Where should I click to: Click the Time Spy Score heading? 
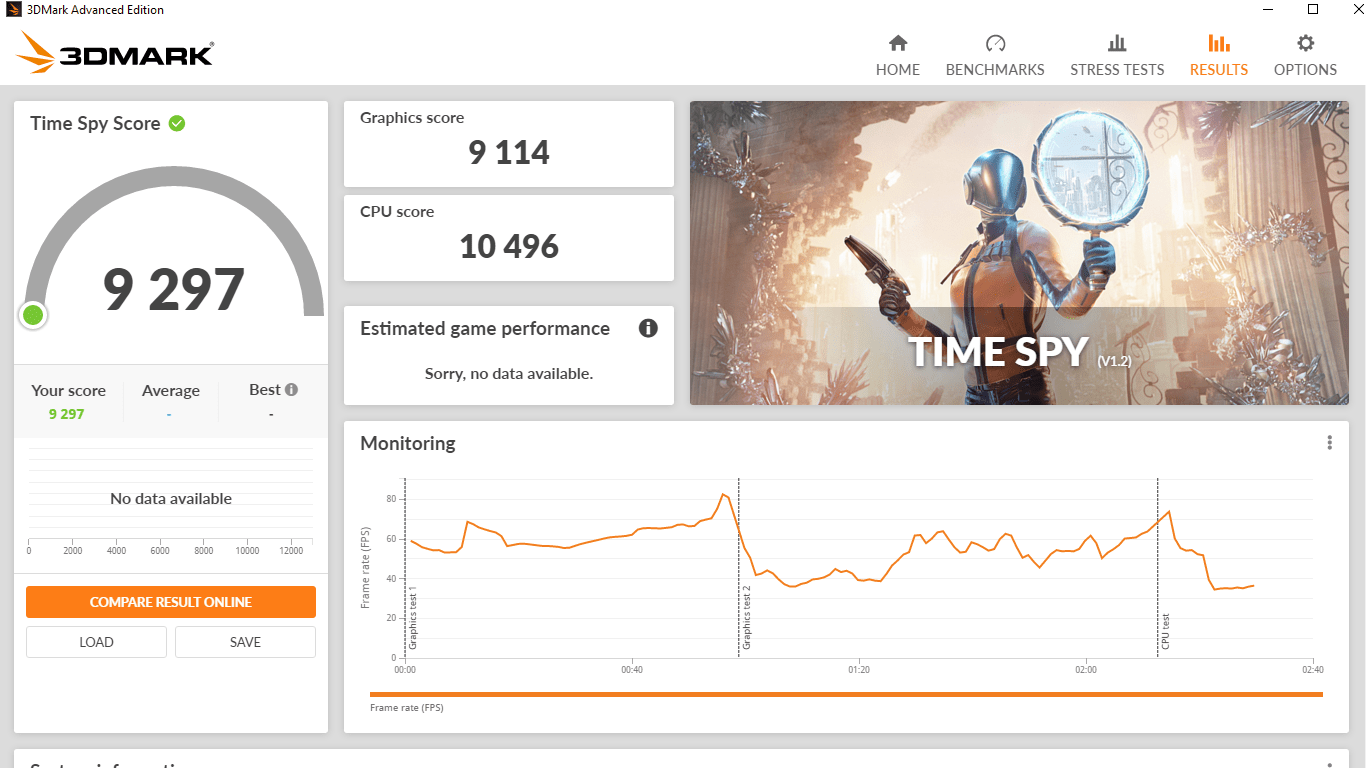(x=95, y=123)
